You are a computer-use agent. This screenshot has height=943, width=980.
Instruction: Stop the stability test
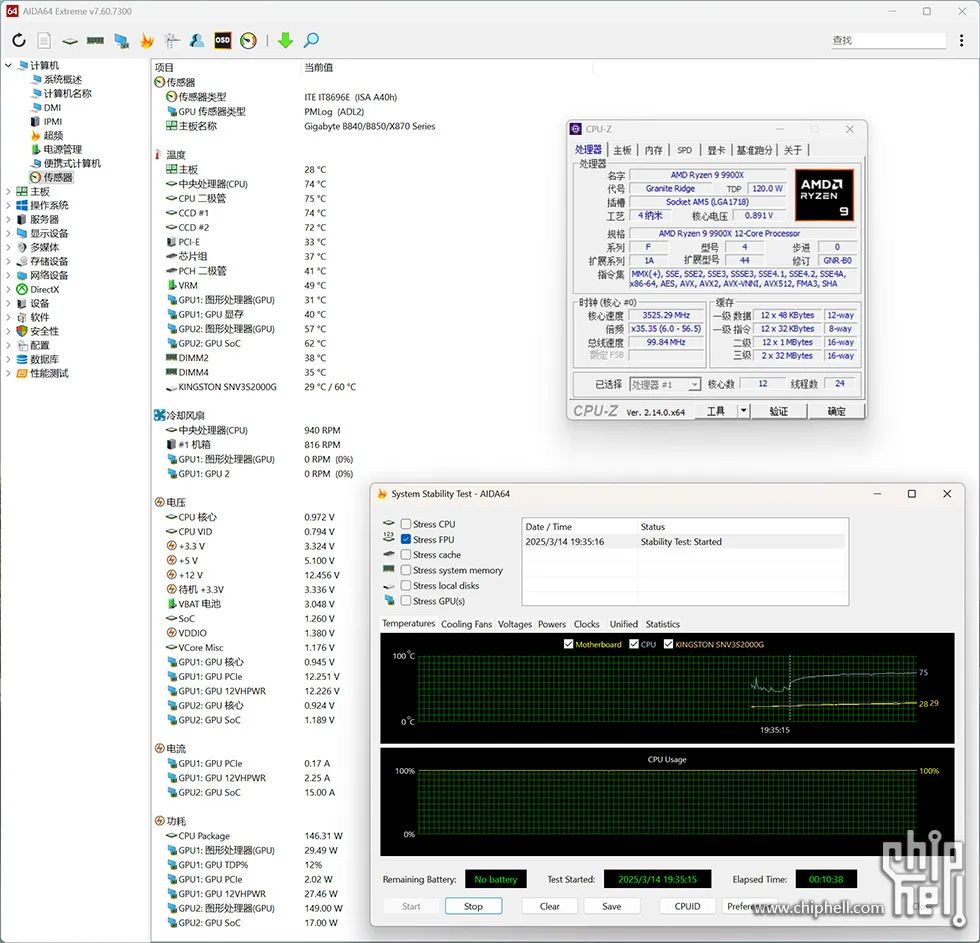click(473, 906)
